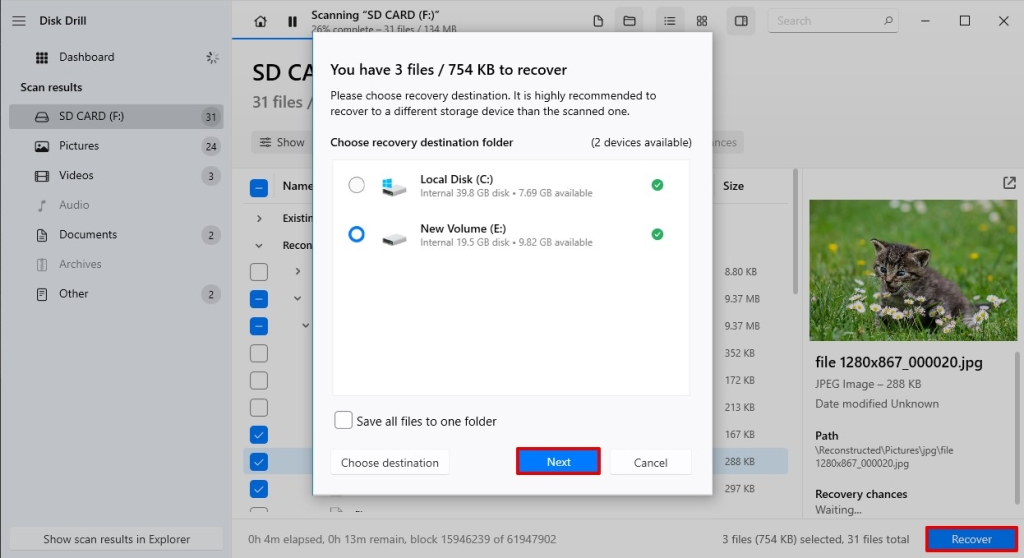The image size is (1024, 558).
Task: Collapse chevron in first 9.37 MB row
Action: click(297, 298)
